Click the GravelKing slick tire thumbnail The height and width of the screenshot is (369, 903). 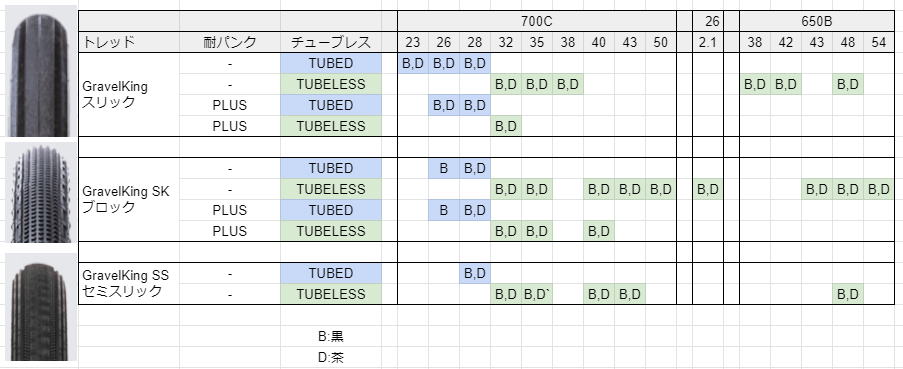40,71
